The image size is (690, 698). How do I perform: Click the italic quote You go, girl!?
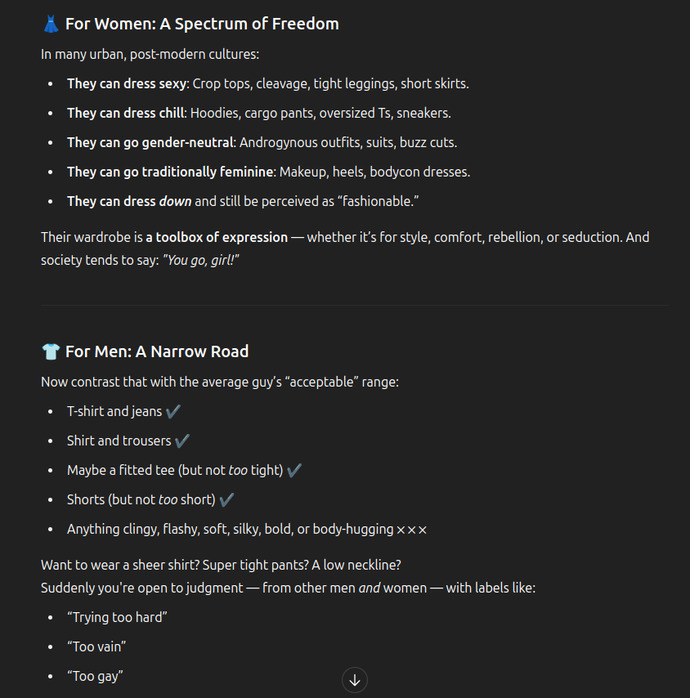coord(201,260)
